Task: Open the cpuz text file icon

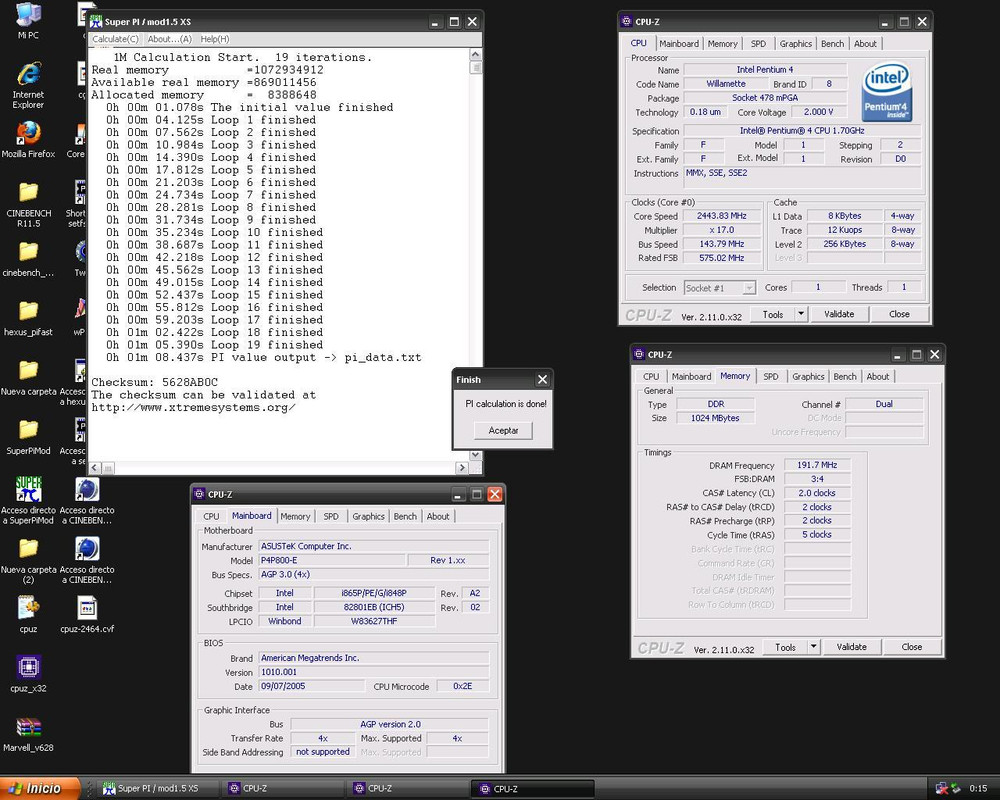Action: pyautogui.click(x=28, y=614)
